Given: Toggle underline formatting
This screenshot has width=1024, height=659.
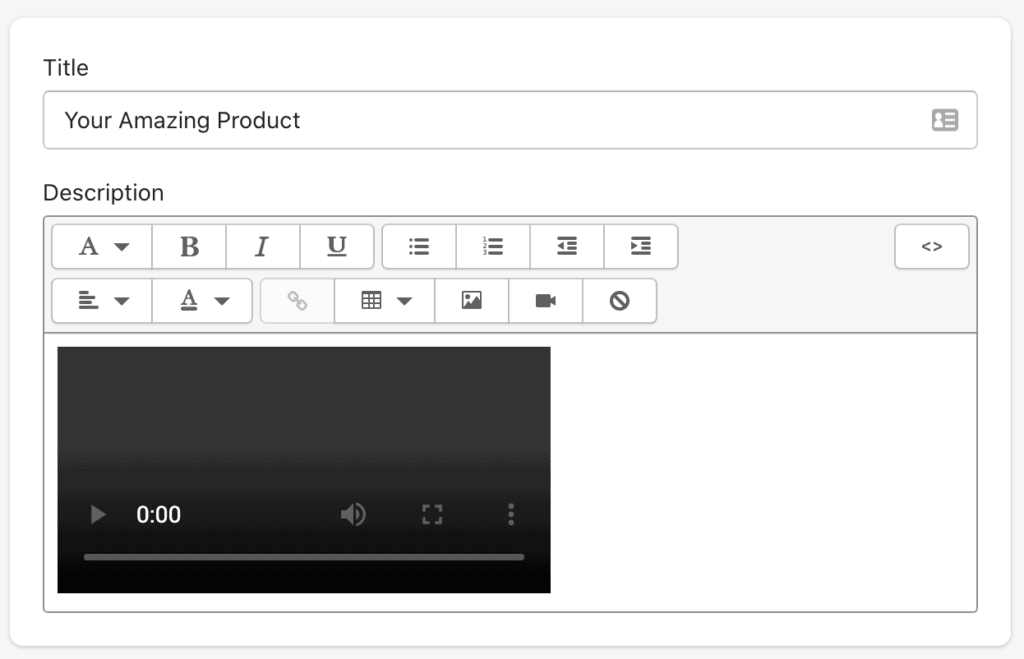Looking at the screenshot, I should click(337, 247).
